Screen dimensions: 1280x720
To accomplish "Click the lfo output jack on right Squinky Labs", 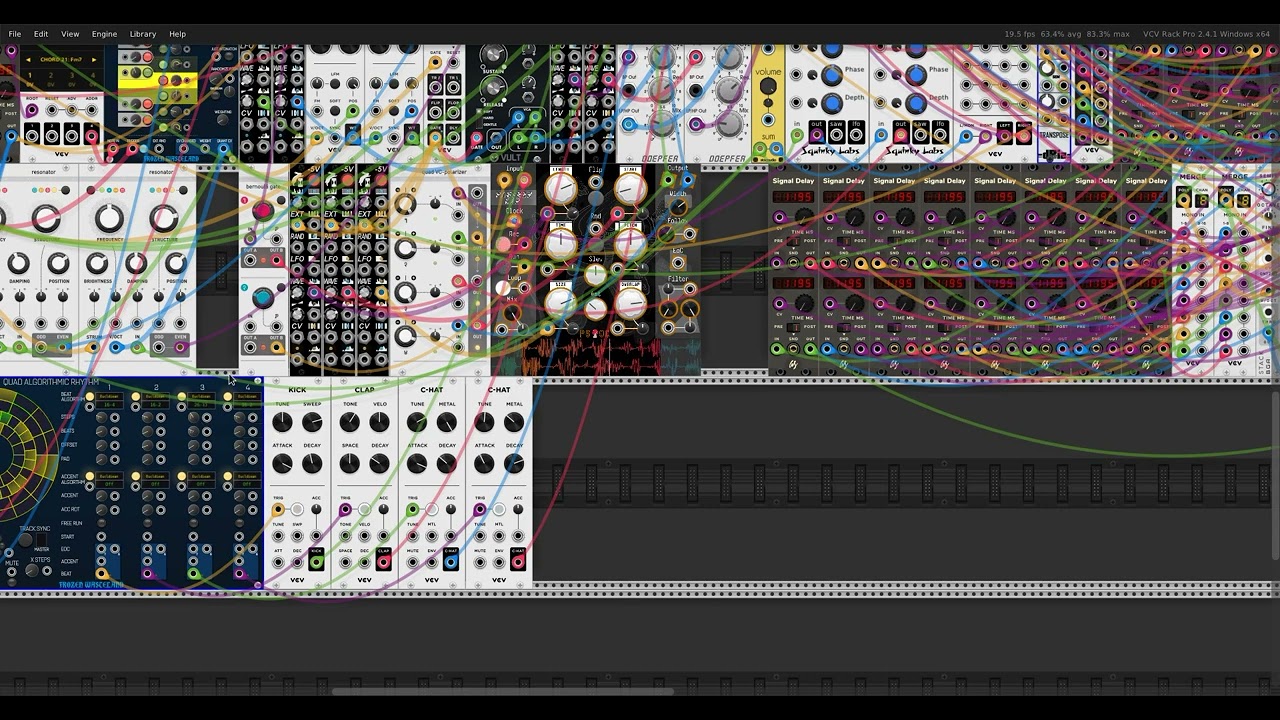I will coord(942,135).
